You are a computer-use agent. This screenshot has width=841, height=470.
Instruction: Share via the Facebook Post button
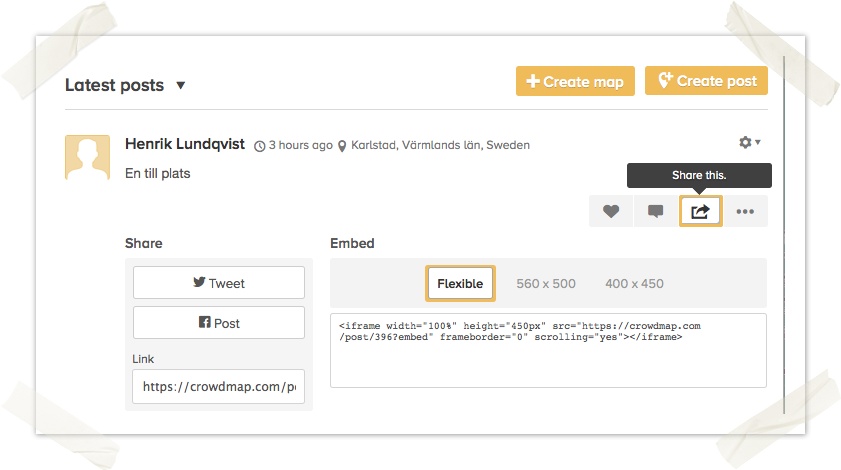click(219, 323)
